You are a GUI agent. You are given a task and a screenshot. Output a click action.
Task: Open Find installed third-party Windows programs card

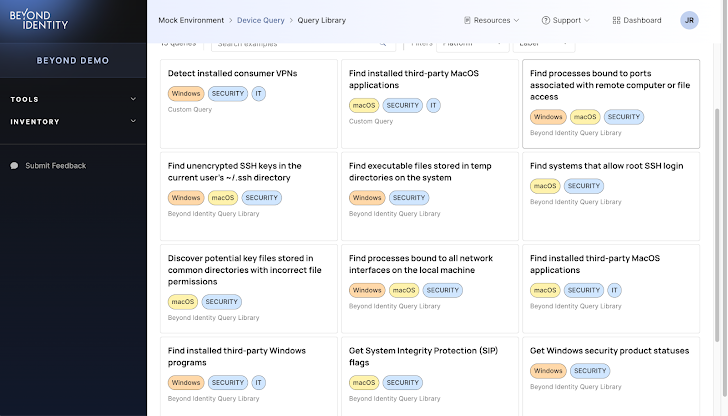[x=249, y=376]
